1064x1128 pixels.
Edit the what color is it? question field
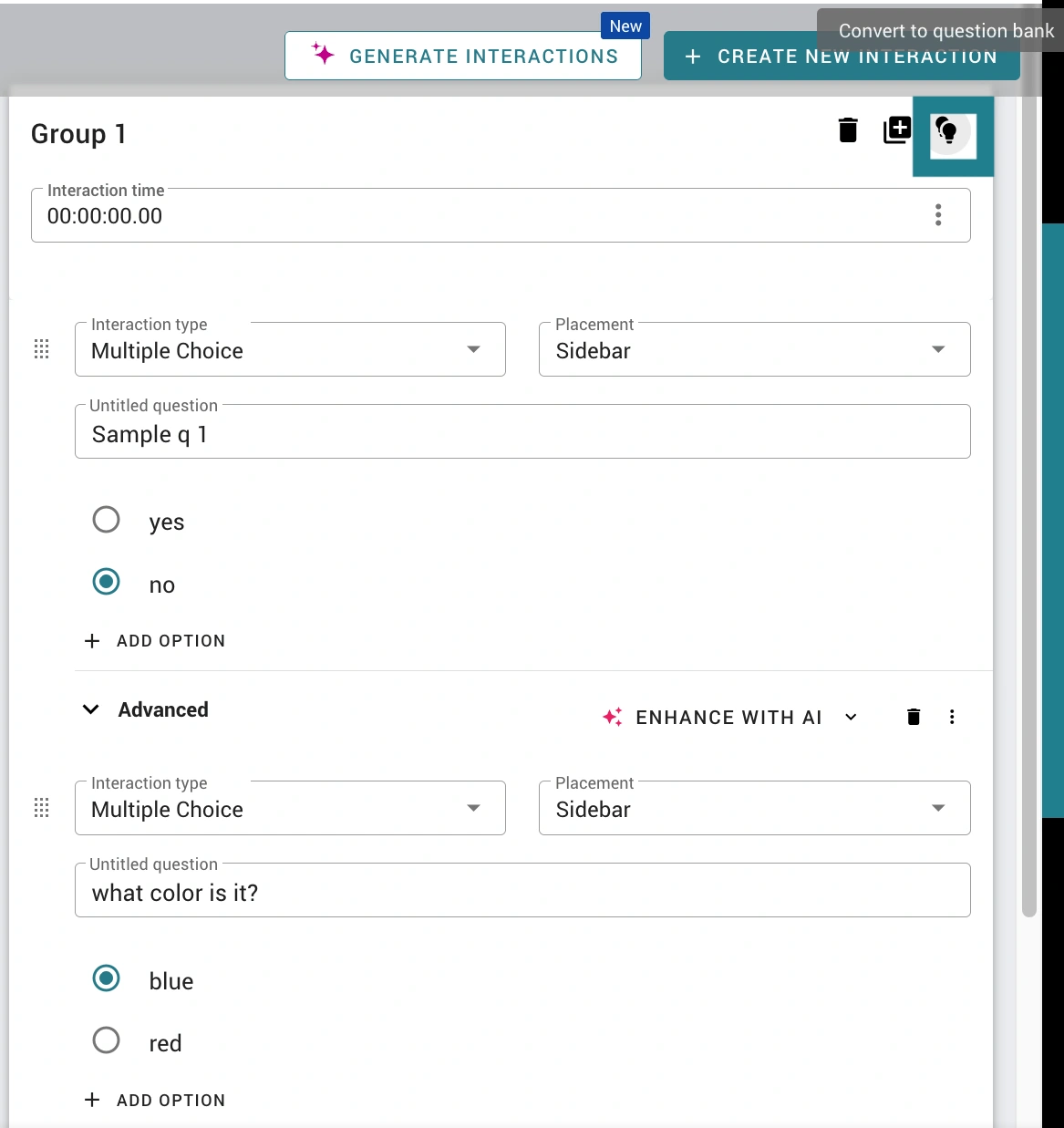(522, 891)
